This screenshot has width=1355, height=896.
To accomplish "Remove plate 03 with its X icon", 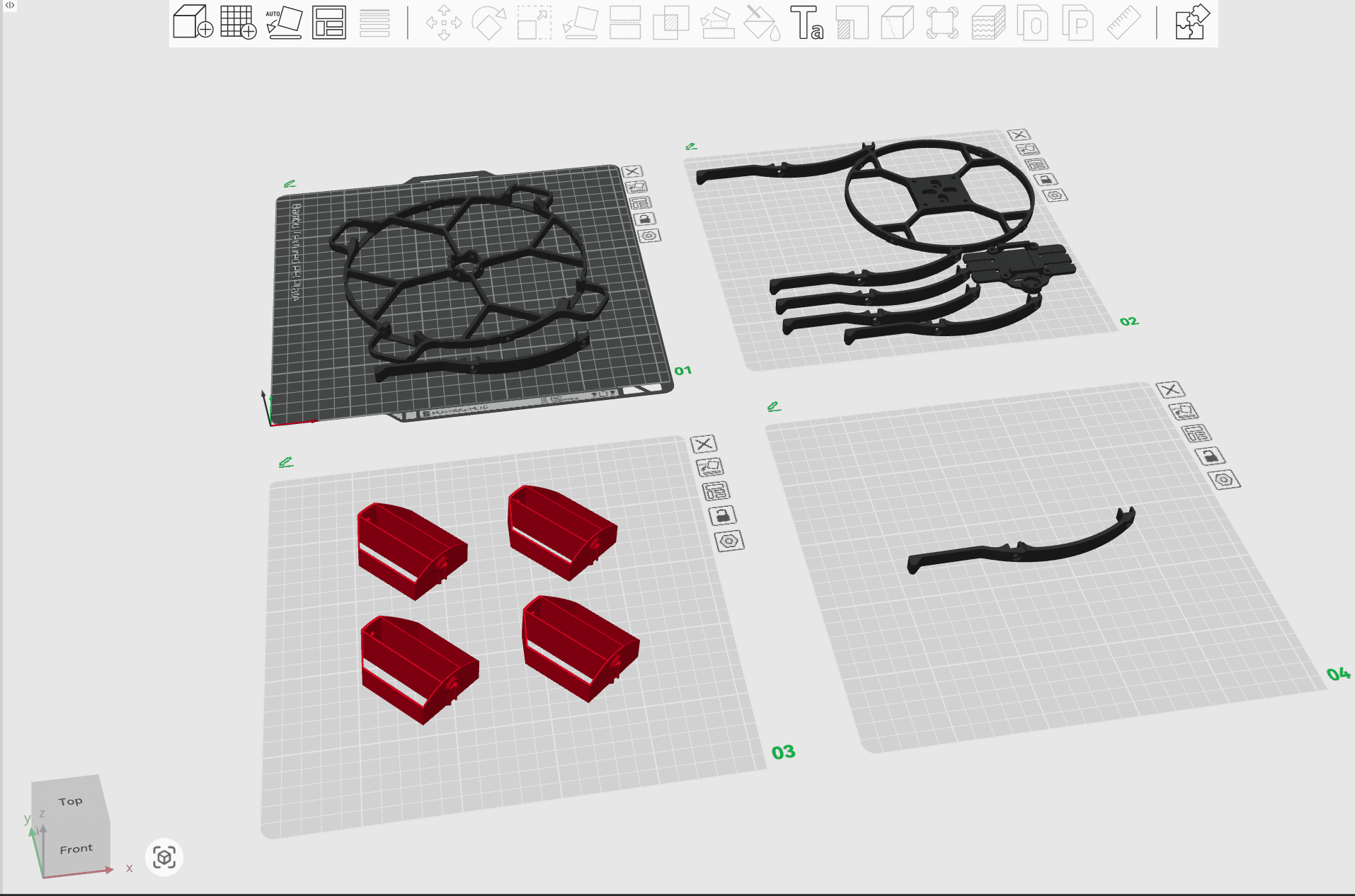I will point(704,444).
